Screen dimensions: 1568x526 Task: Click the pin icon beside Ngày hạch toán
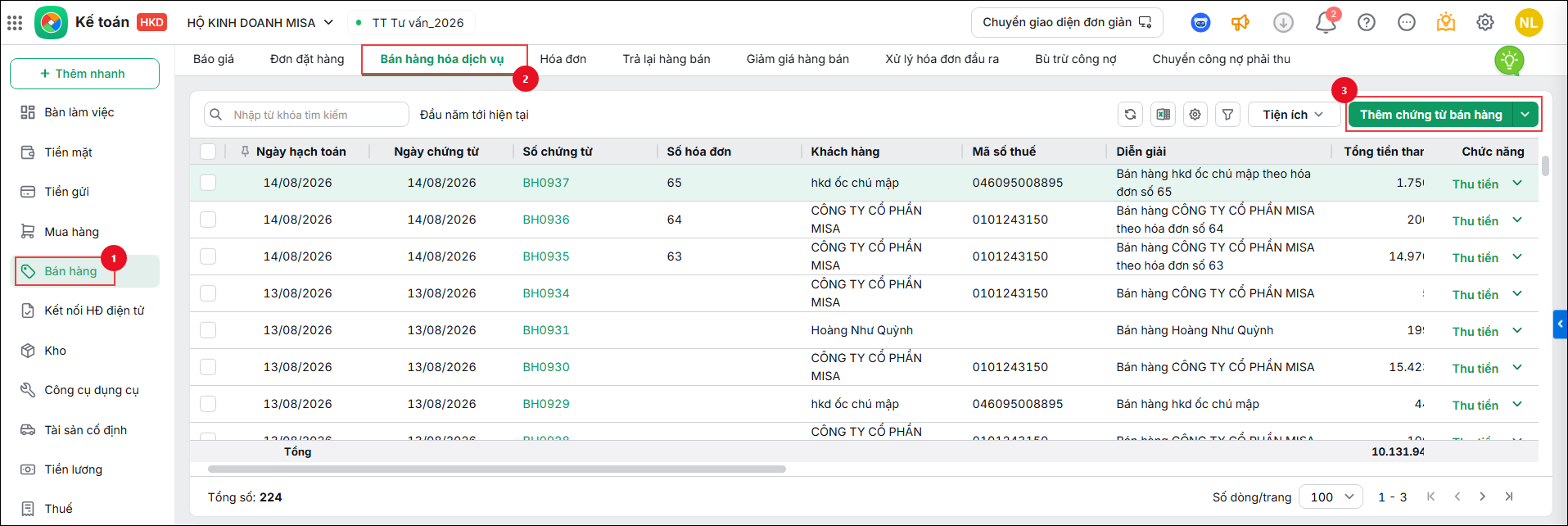point(245,152)
